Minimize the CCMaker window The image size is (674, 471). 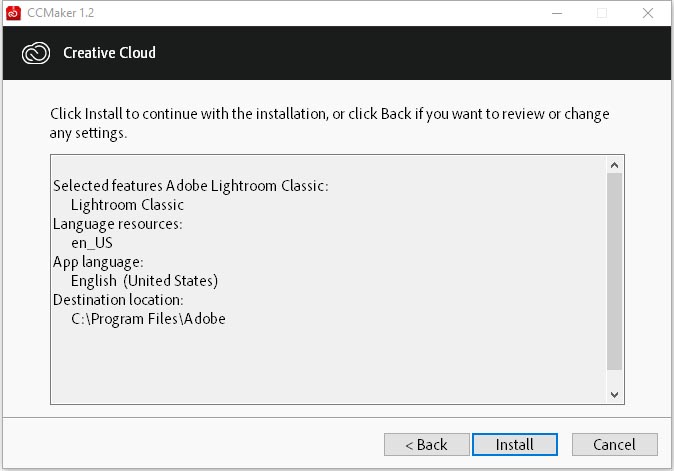(x=557, y=13)
